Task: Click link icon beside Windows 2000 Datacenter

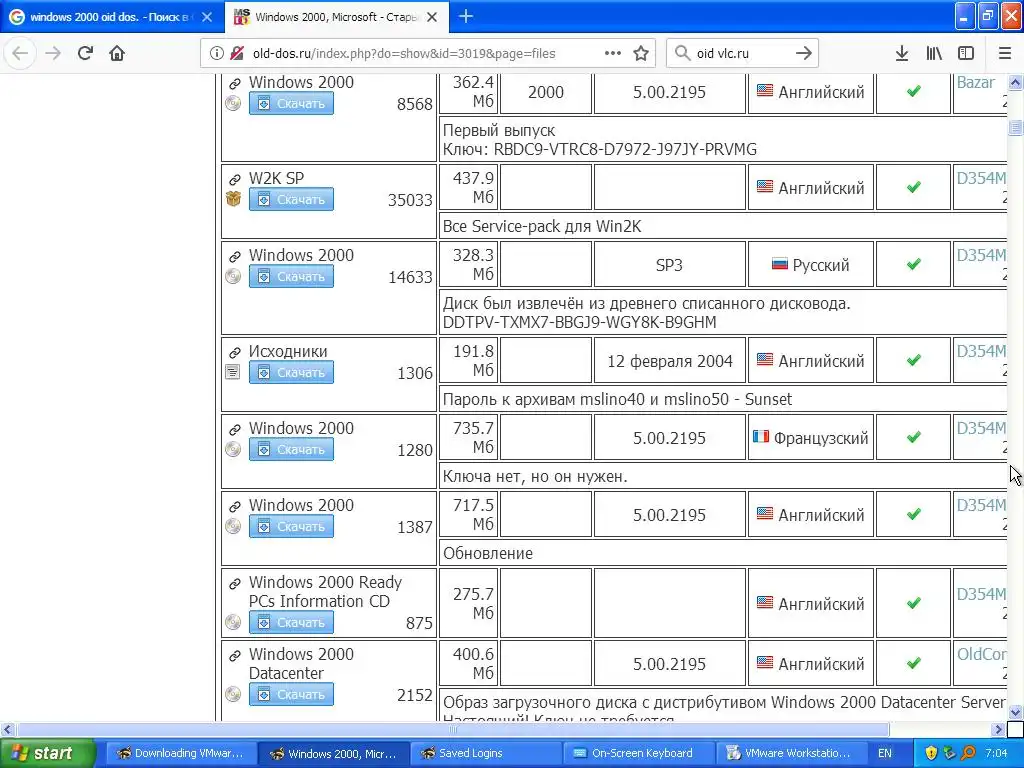Action: 234,655
